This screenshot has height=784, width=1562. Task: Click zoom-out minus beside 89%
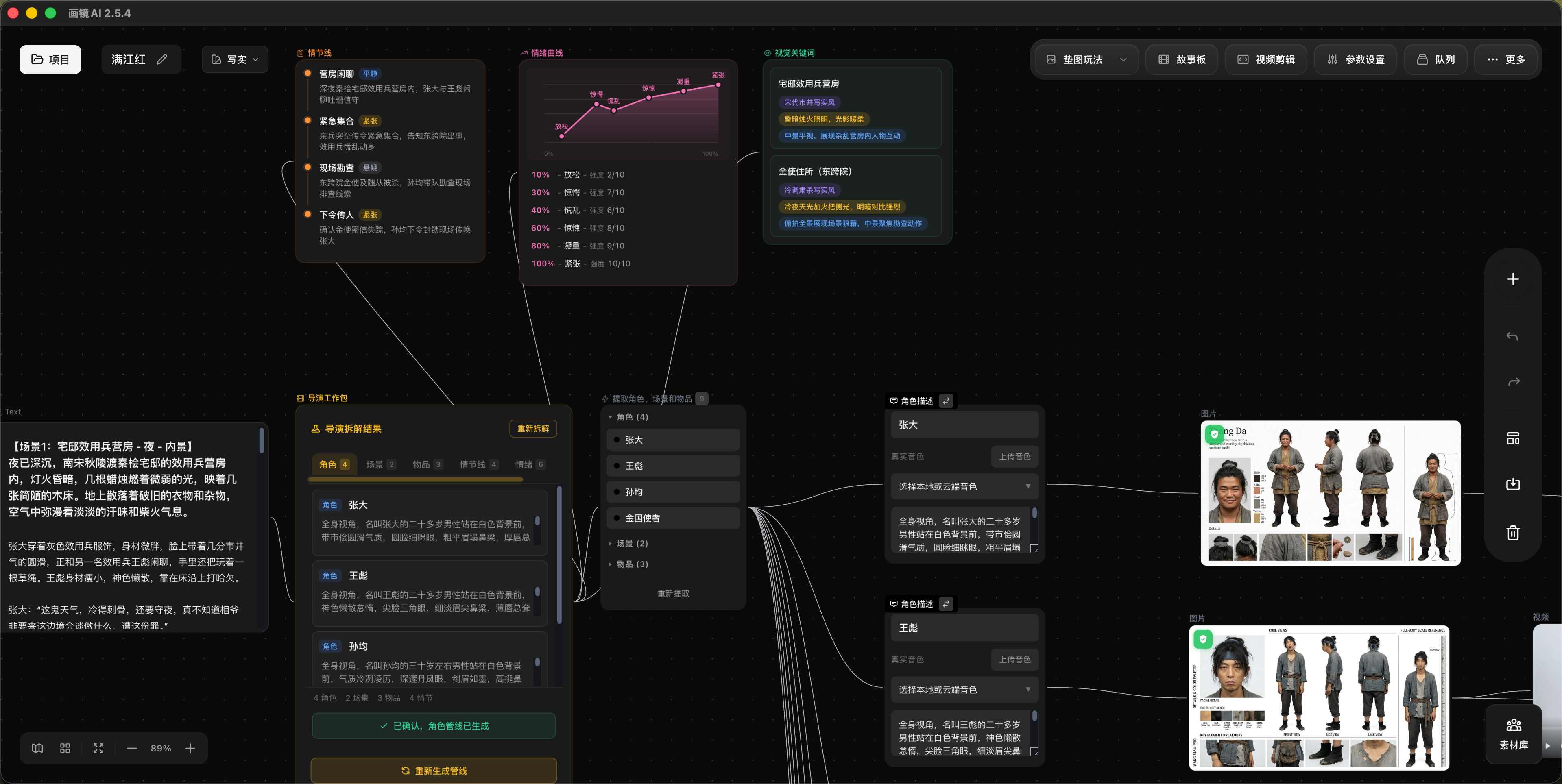131,748
